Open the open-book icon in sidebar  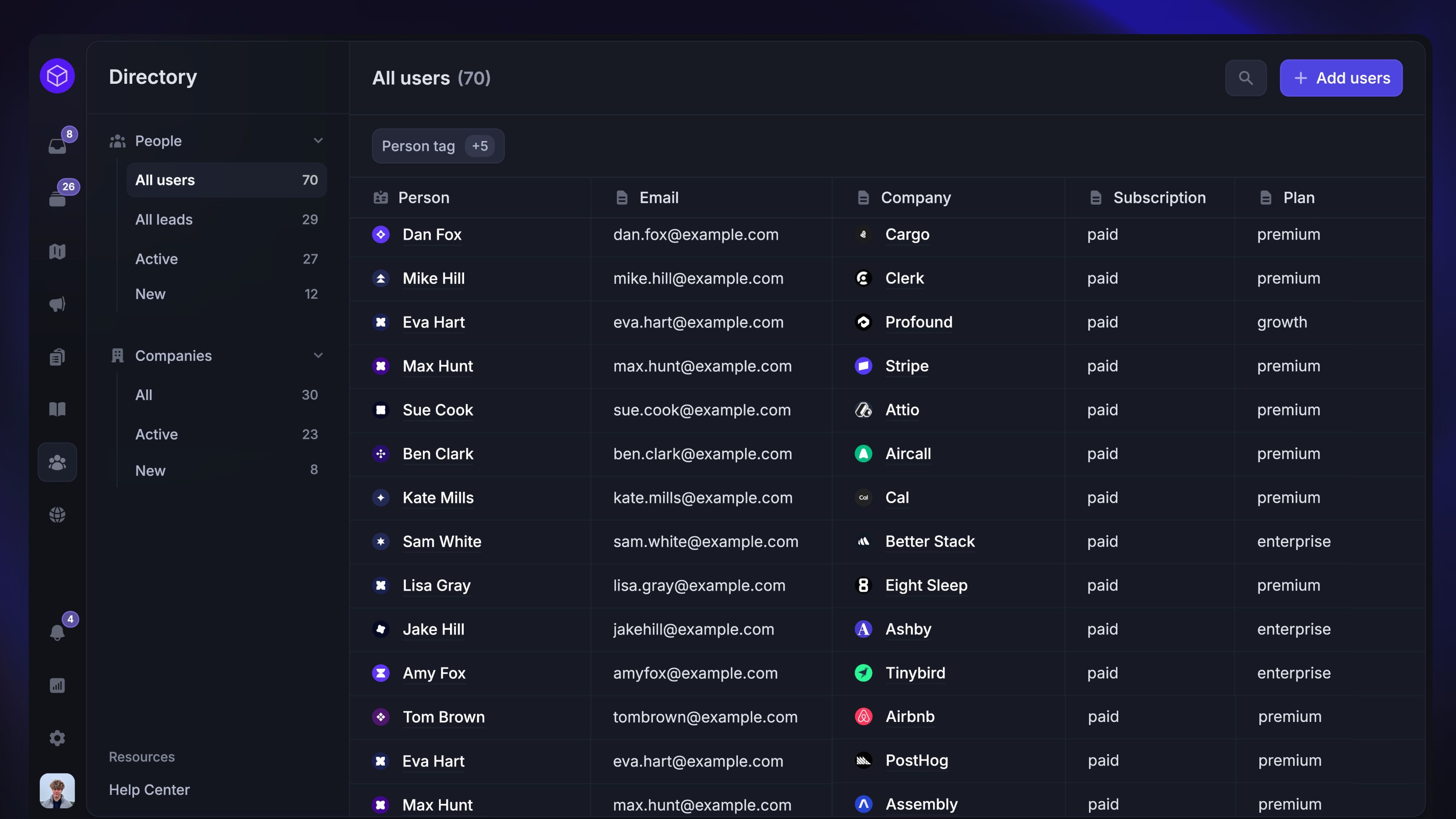tap(58, 409)
